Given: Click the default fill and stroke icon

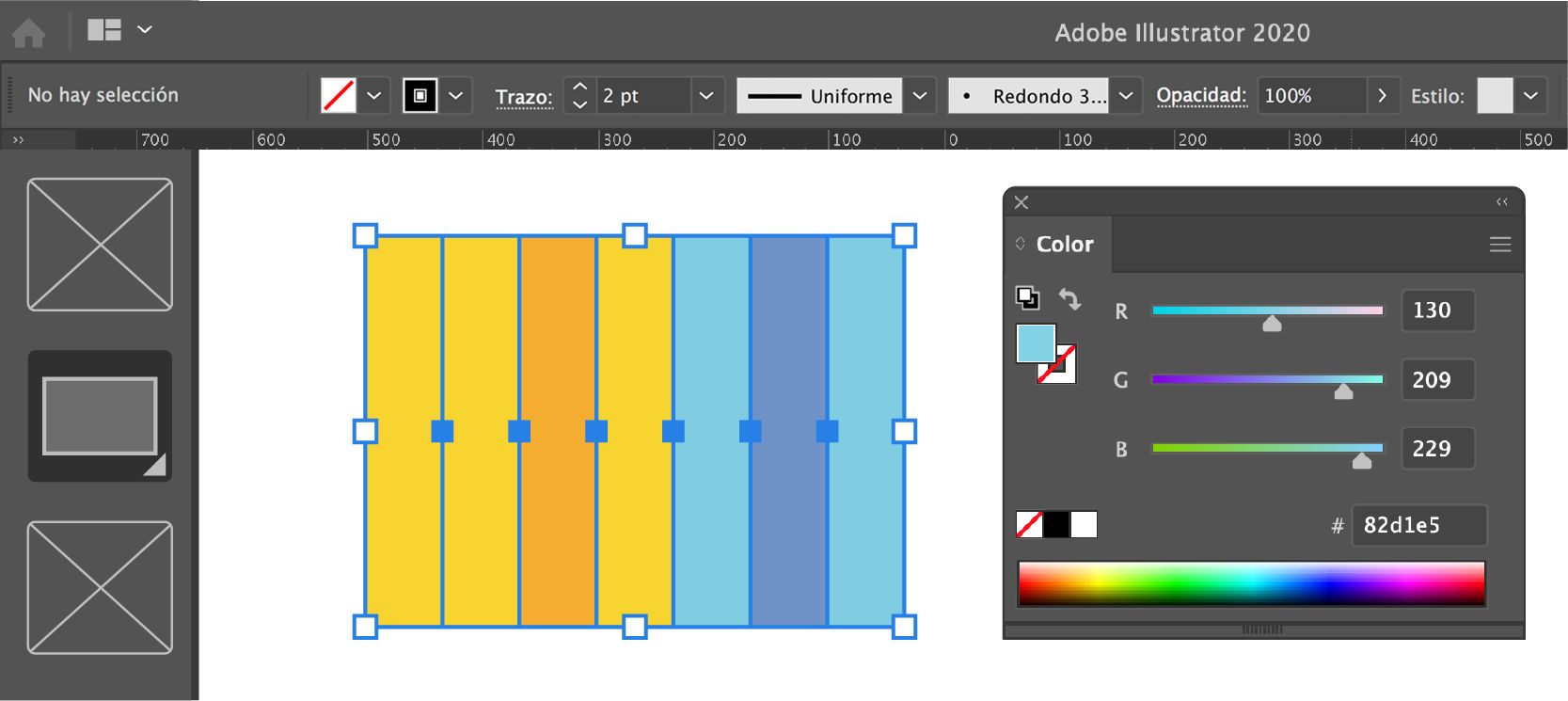Looking at the screenshot, I should (x=1027, y=298).
